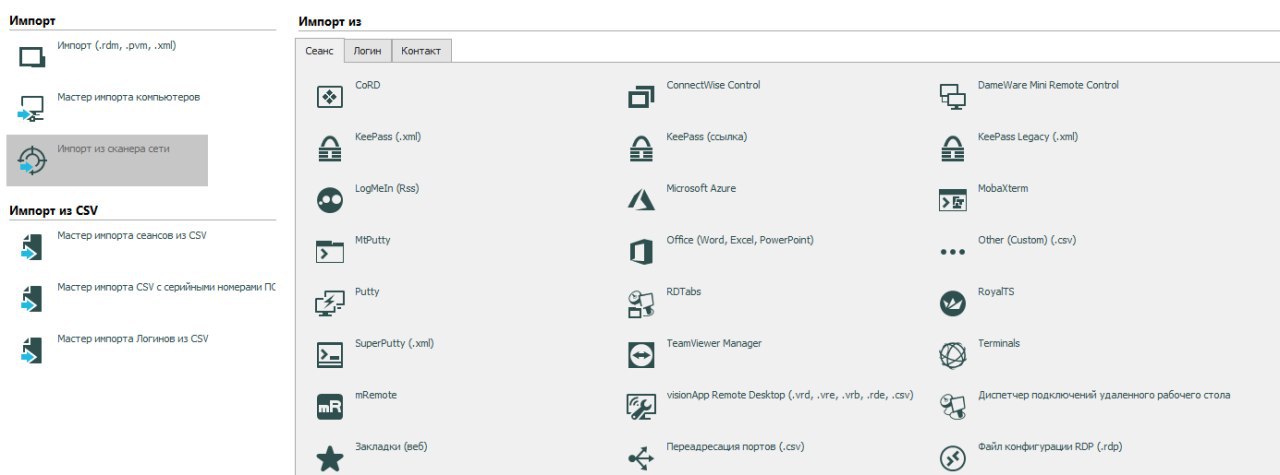1280x475 pixels.
Task: Click the ConnectWise Control text label
Action: click(x=713, y=85)
